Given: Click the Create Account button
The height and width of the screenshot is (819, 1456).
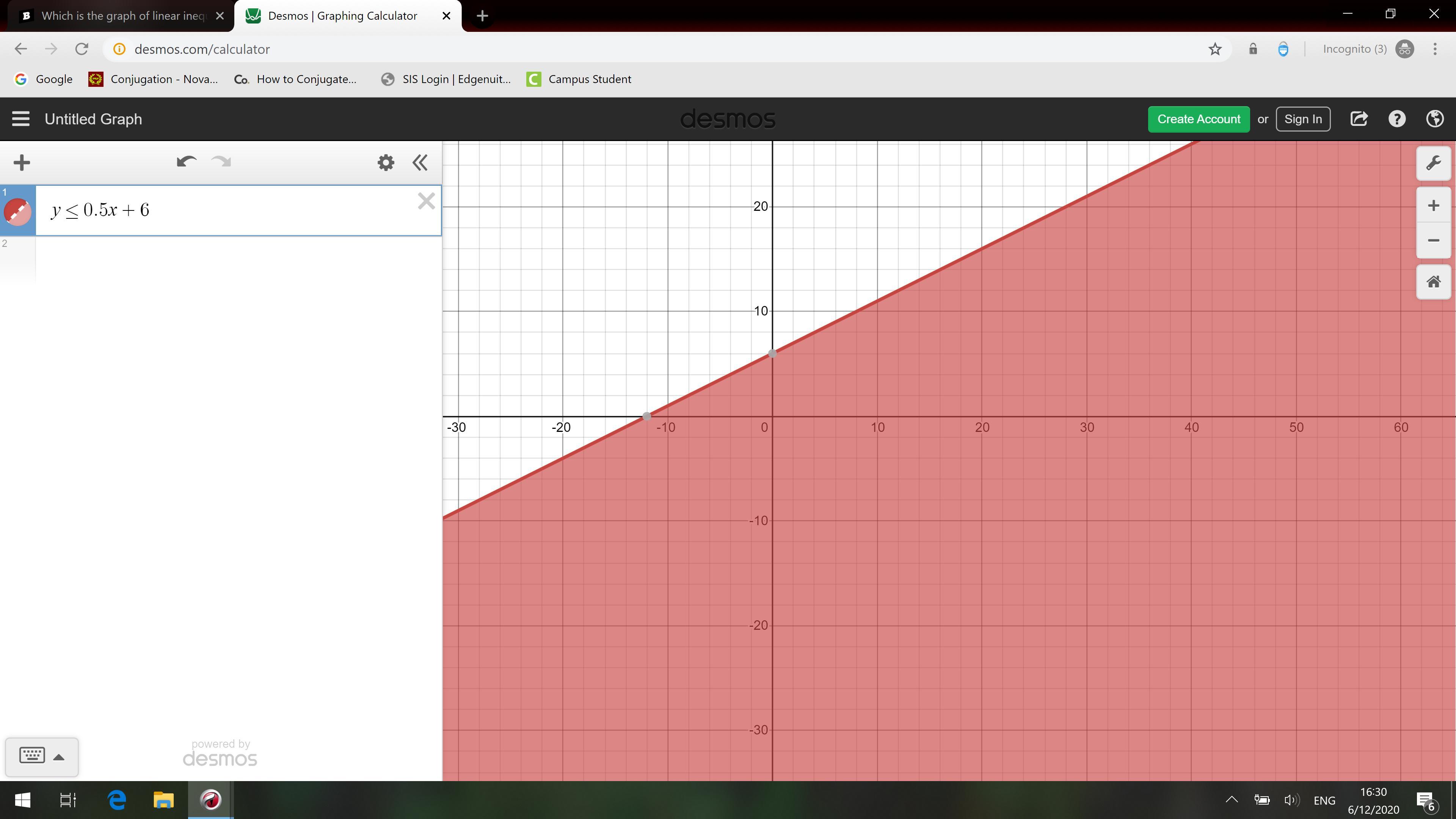Looking at the screenshot, I should coord(1198,119).
